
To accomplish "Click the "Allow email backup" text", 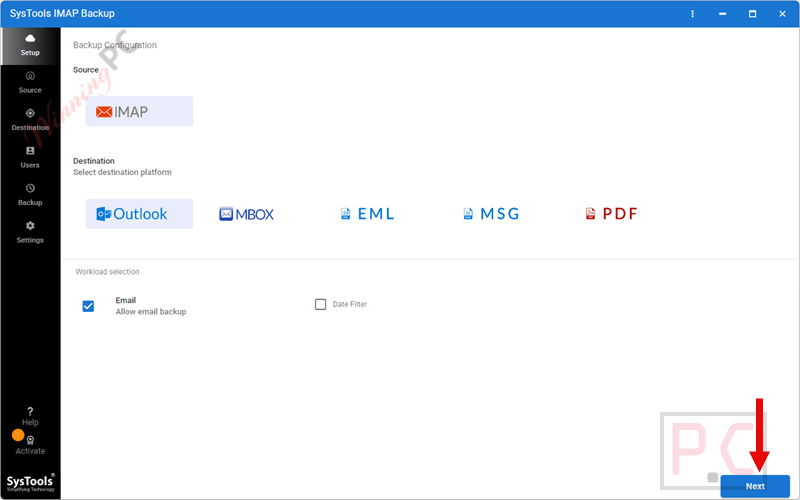I will [151, 312].
